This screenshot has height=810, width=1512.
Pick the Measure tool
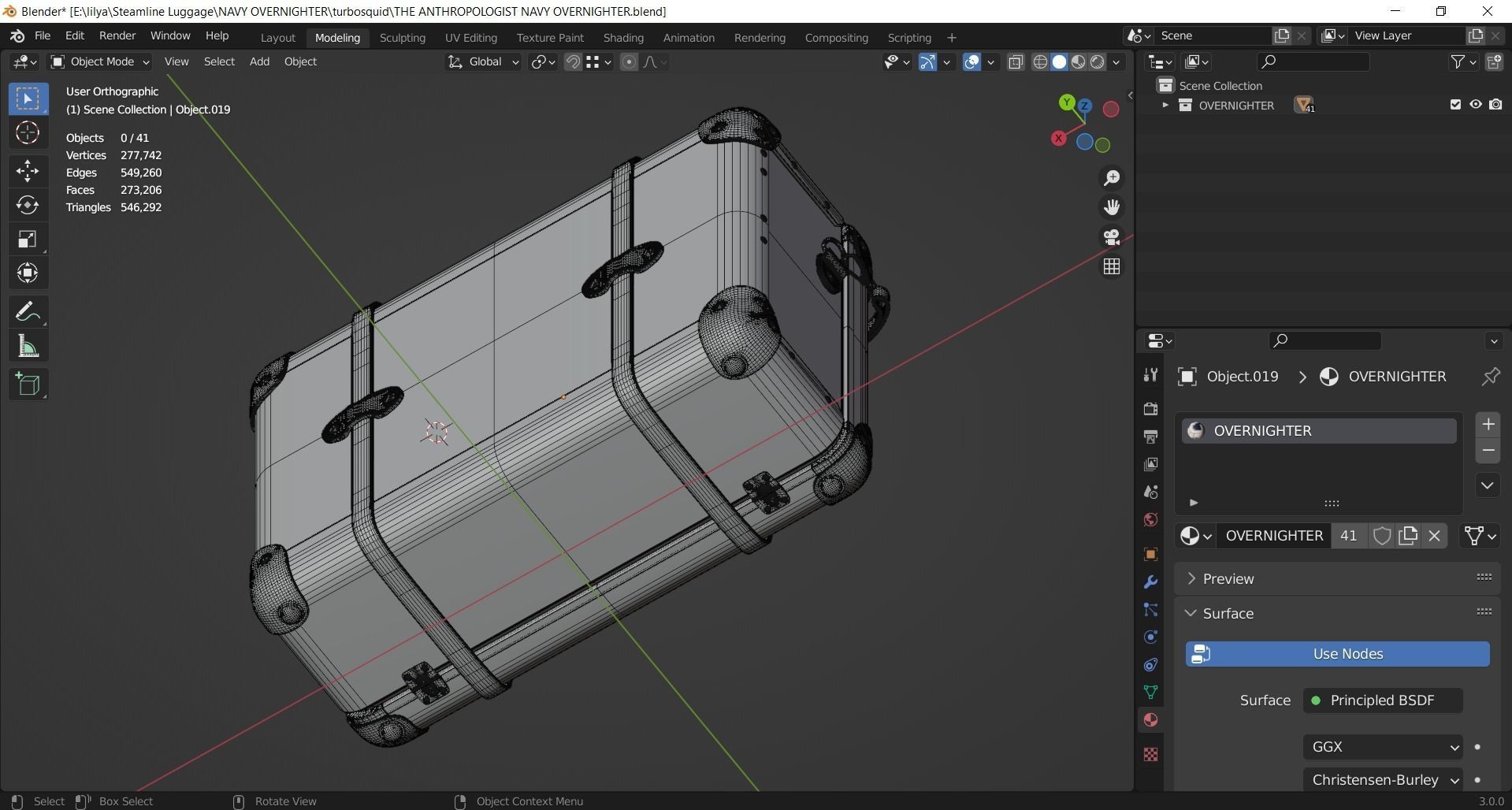coord(28,347)
